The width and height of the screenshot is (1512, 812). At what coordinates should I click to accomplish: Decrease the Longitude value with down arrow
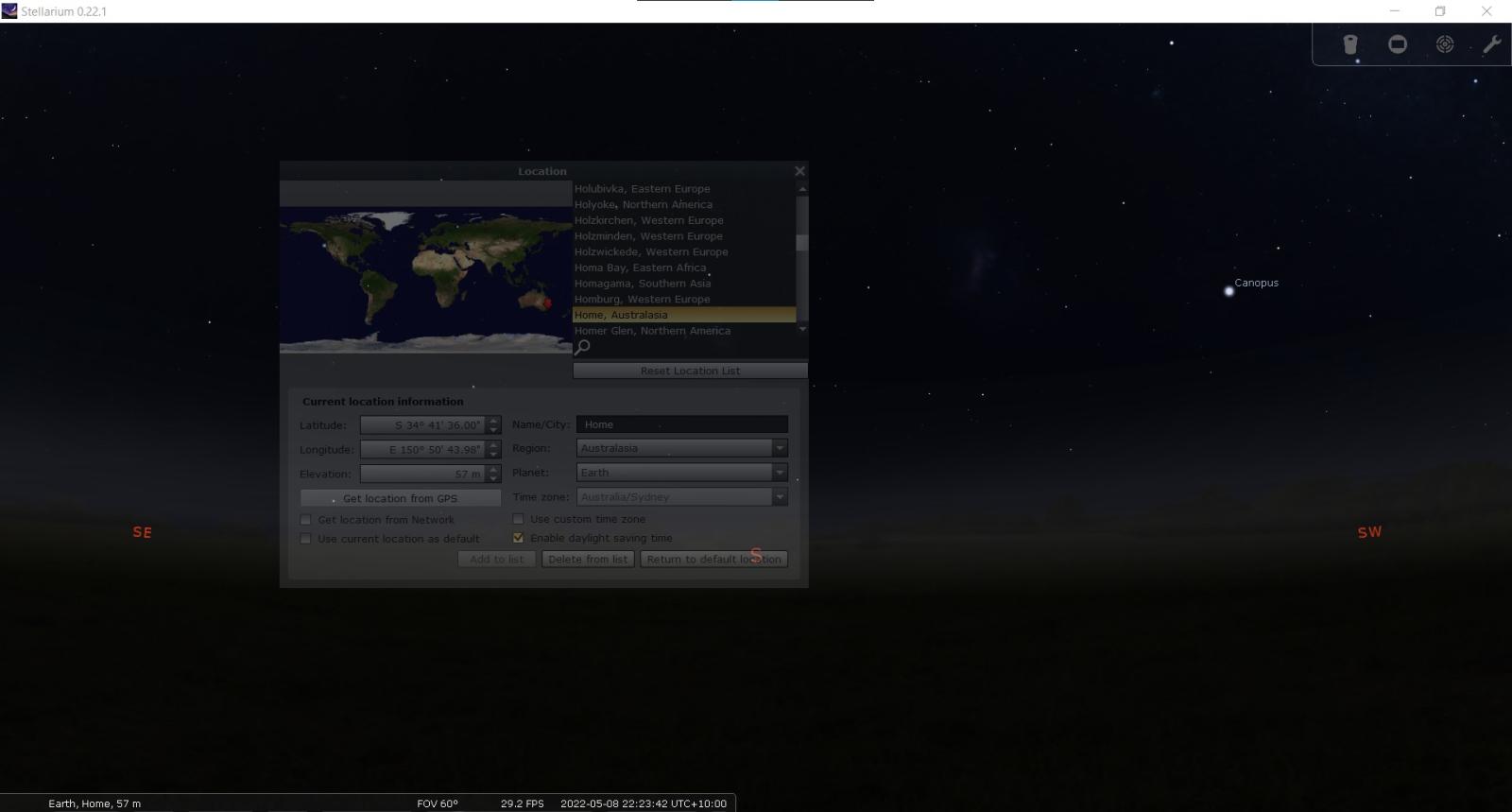coord(493,455)
